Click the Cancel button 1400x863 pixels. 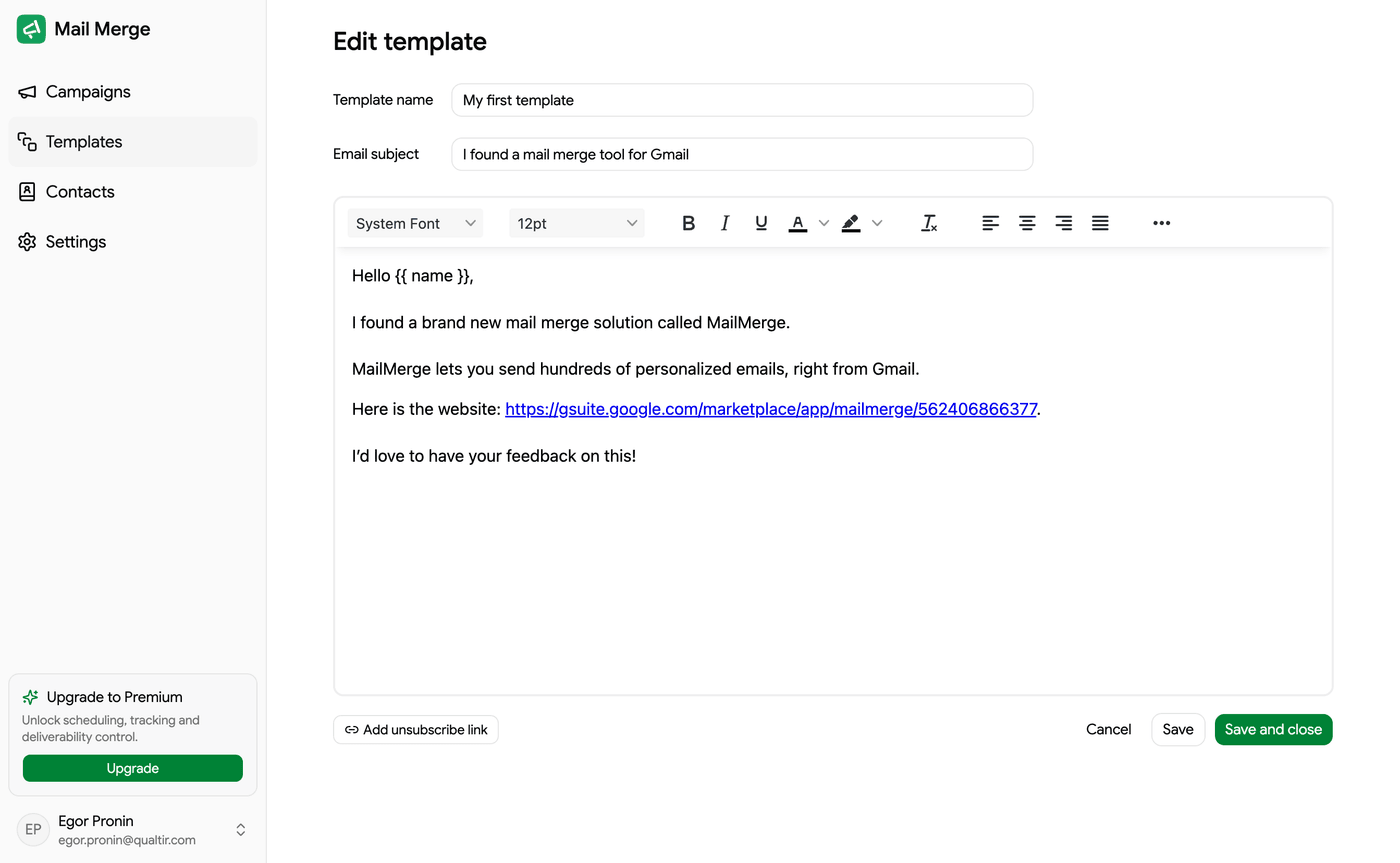click(x=1109, y=729)
